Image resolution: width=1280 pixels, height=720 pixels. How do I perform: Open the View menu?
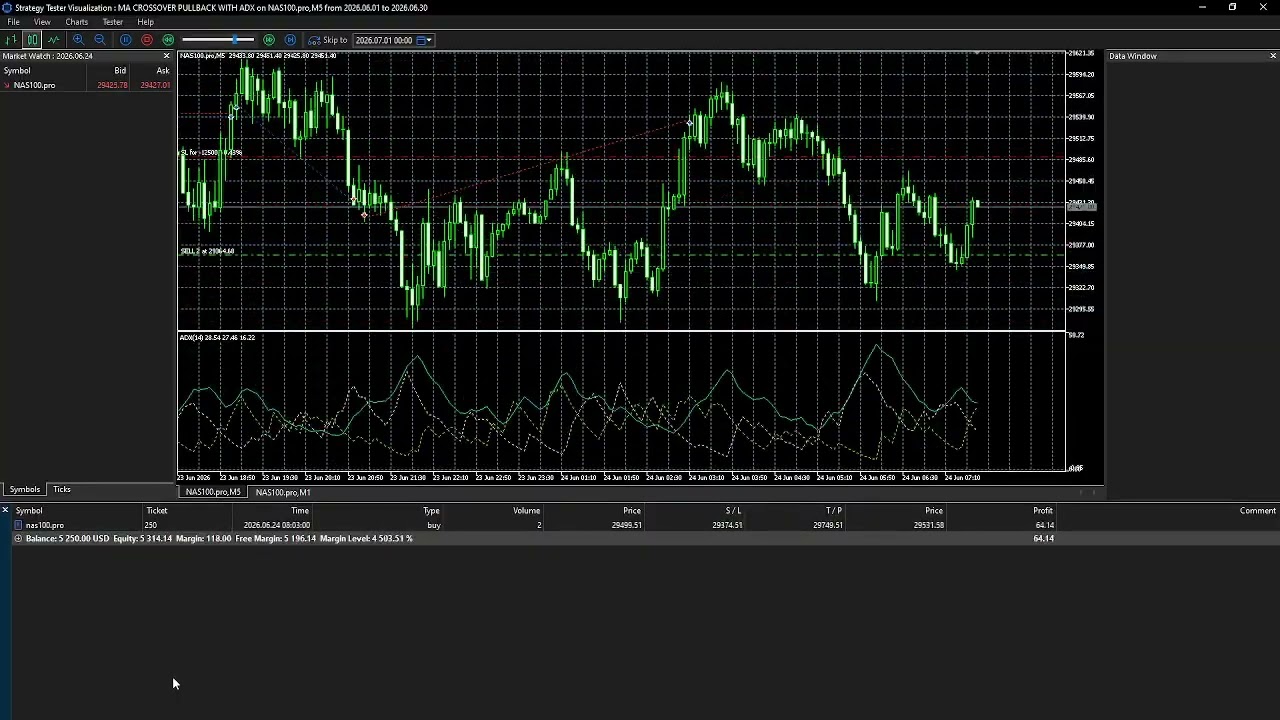coord(42,22)
